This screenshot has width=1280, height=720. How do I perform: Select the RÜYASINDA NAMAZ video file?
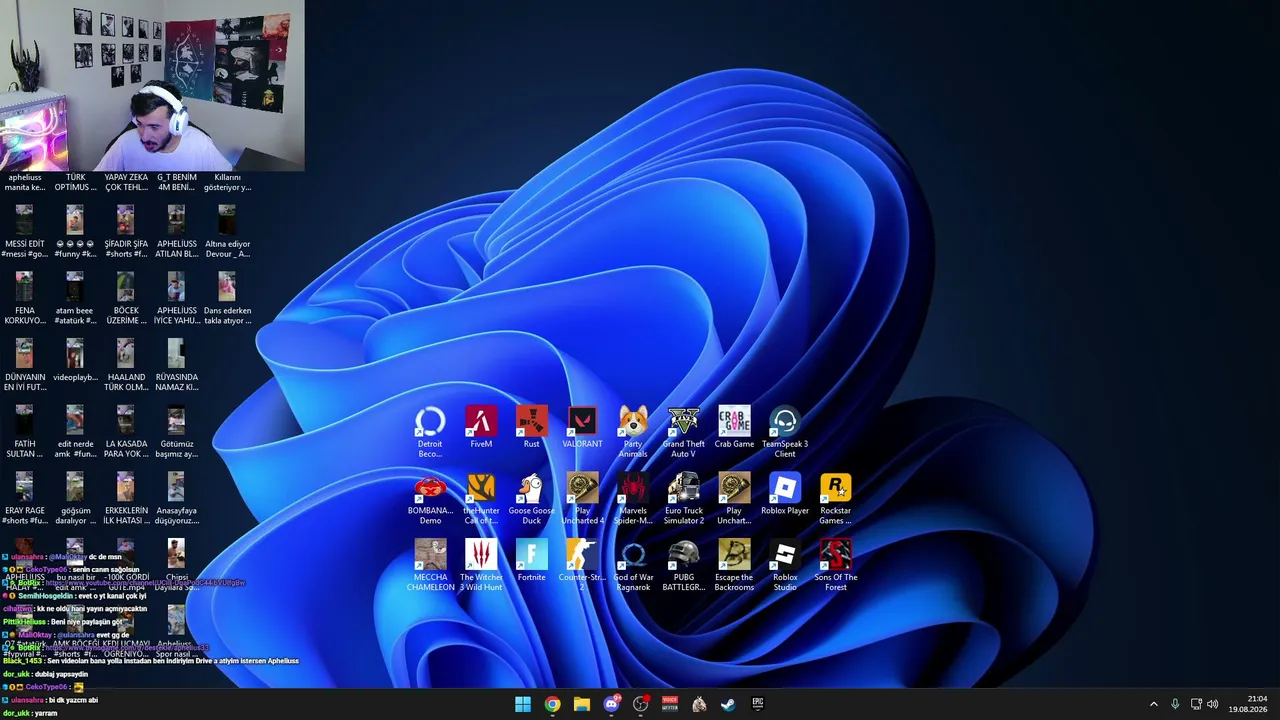pyautogui.click(x=176, y=366)
